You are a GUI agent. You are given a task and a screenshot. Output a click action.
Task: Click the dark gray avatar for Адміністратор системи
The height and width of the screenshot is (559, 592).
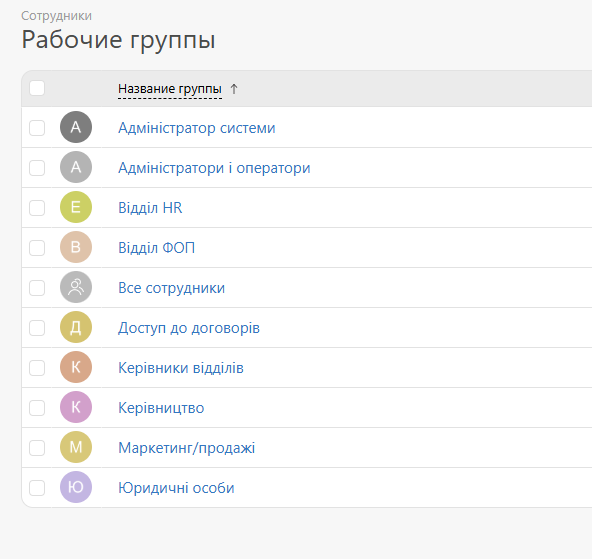click(76, 127)
